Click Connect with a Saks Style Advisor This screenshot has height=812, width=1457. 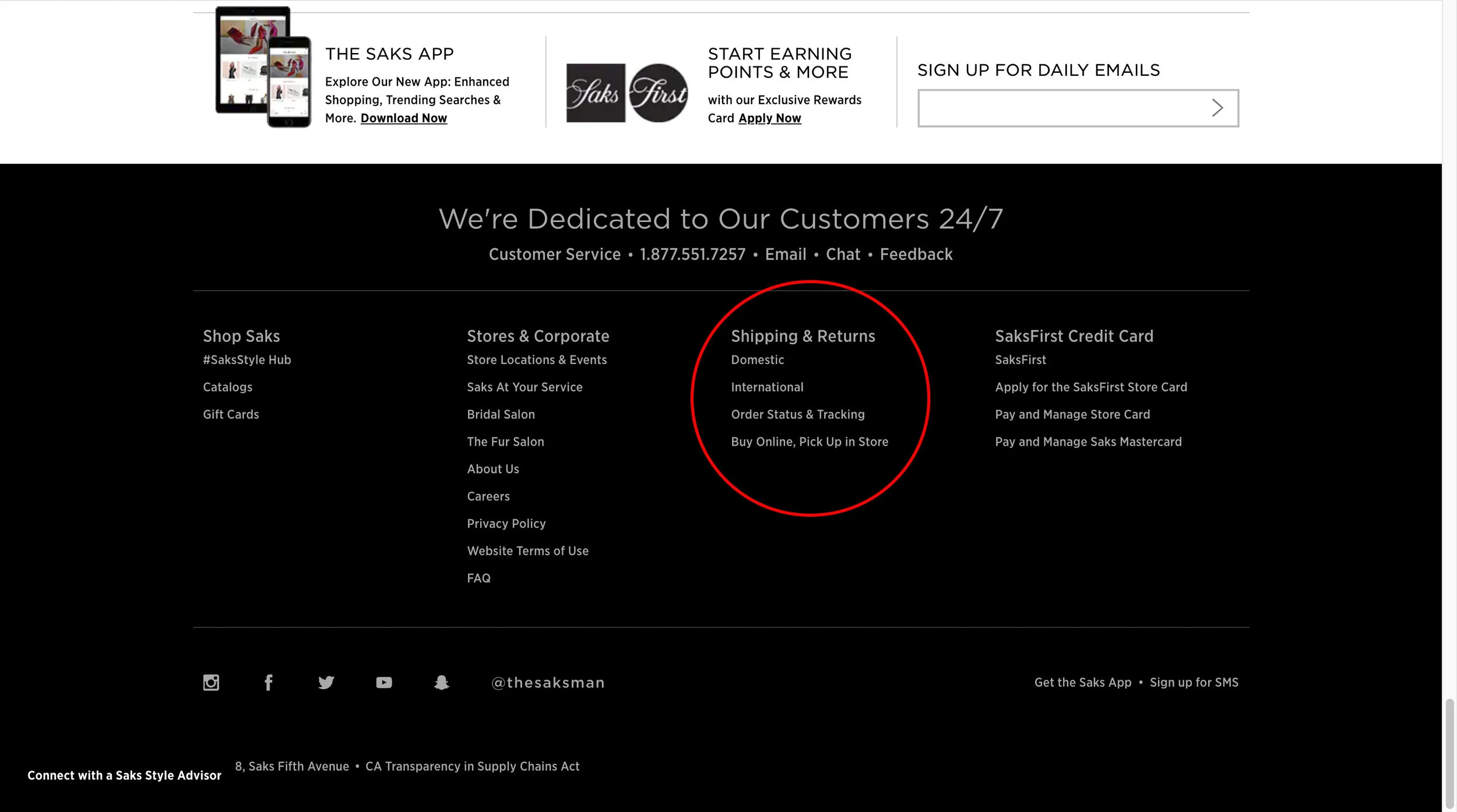pos(124,776)
